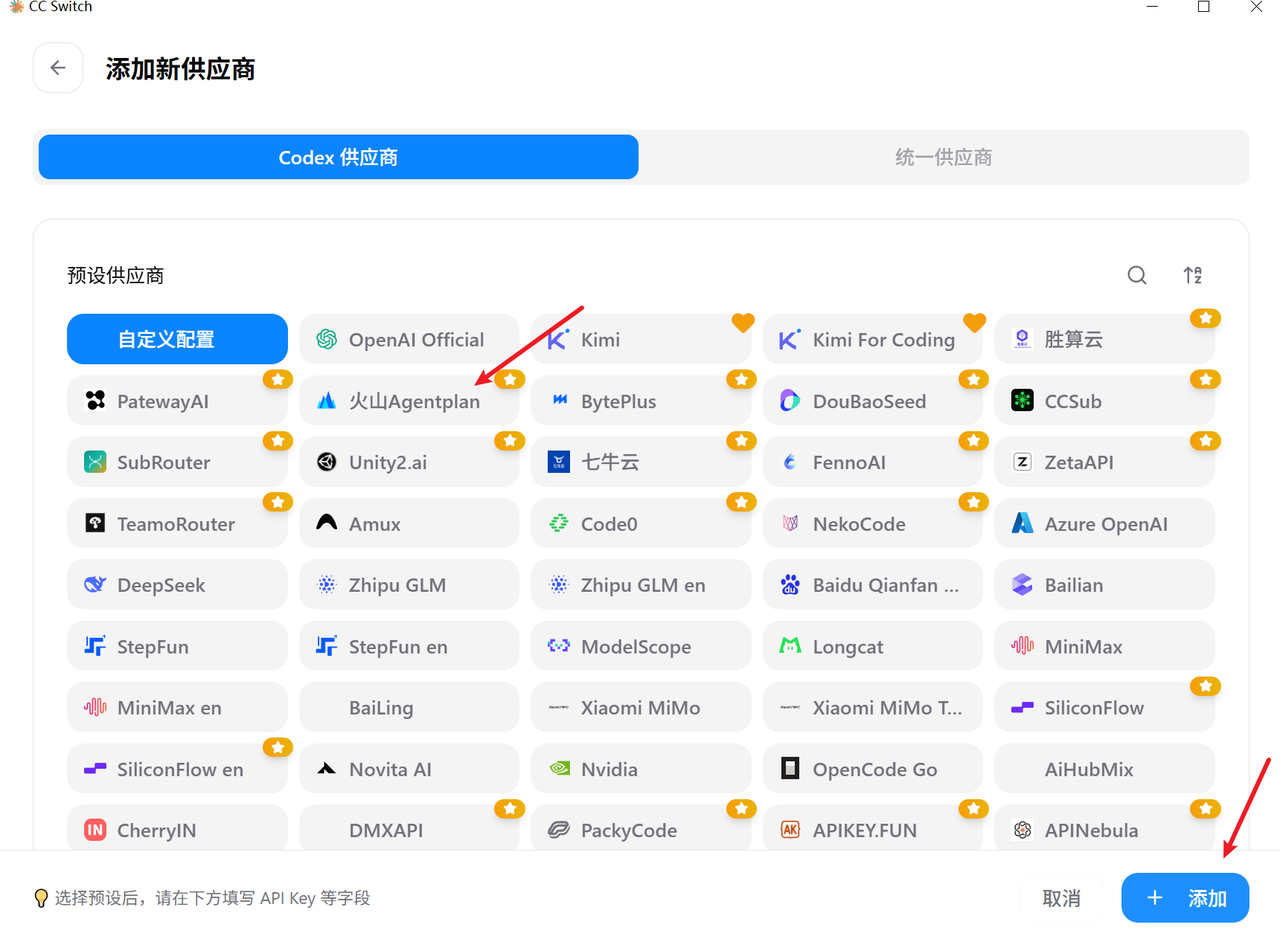The image size is (1280, 939).
Task: Select DouBaoSeed provider
Action: 873,401
